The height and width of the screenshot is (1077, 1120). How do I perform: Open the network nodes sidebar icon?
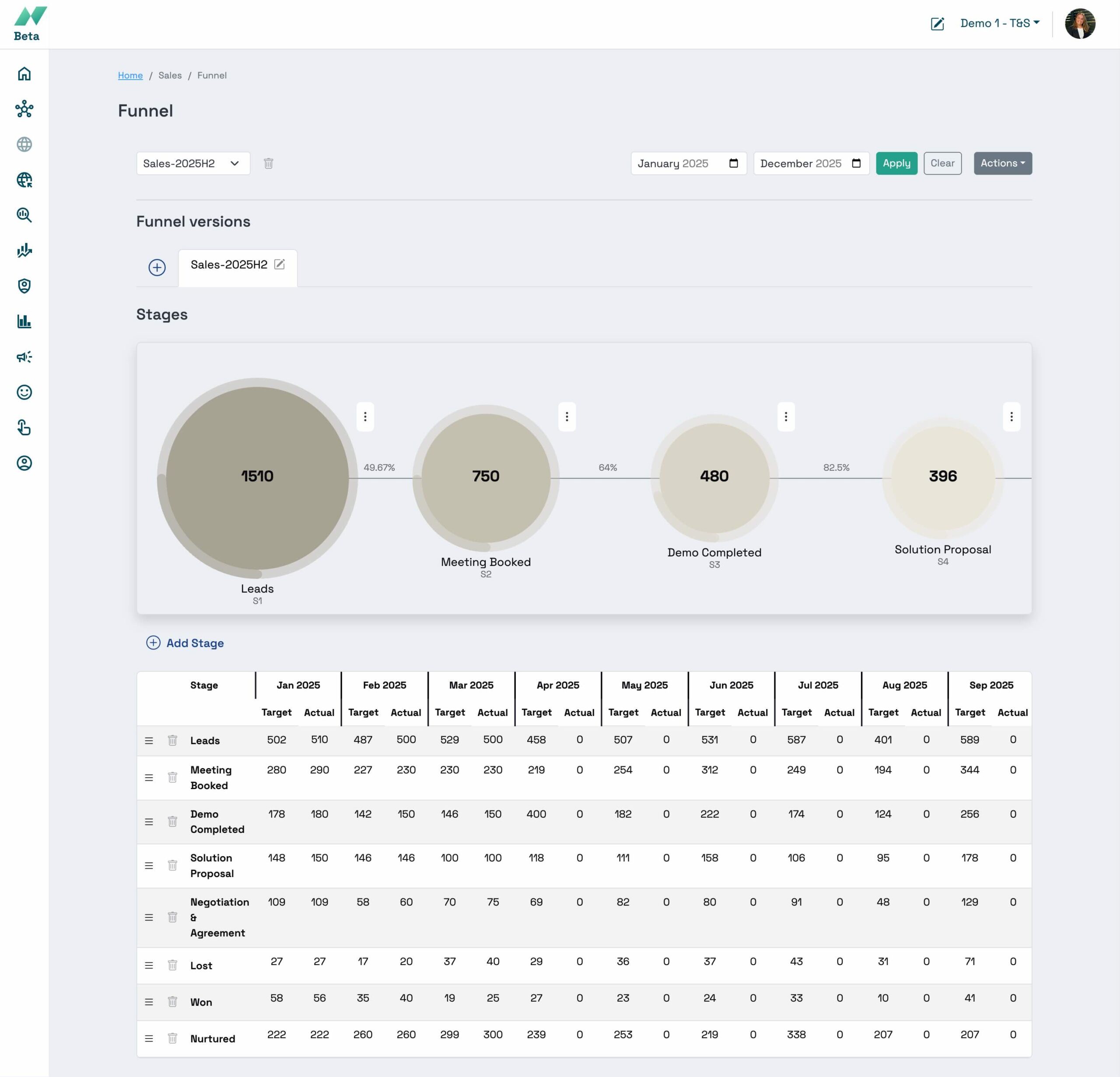point(24,109)
